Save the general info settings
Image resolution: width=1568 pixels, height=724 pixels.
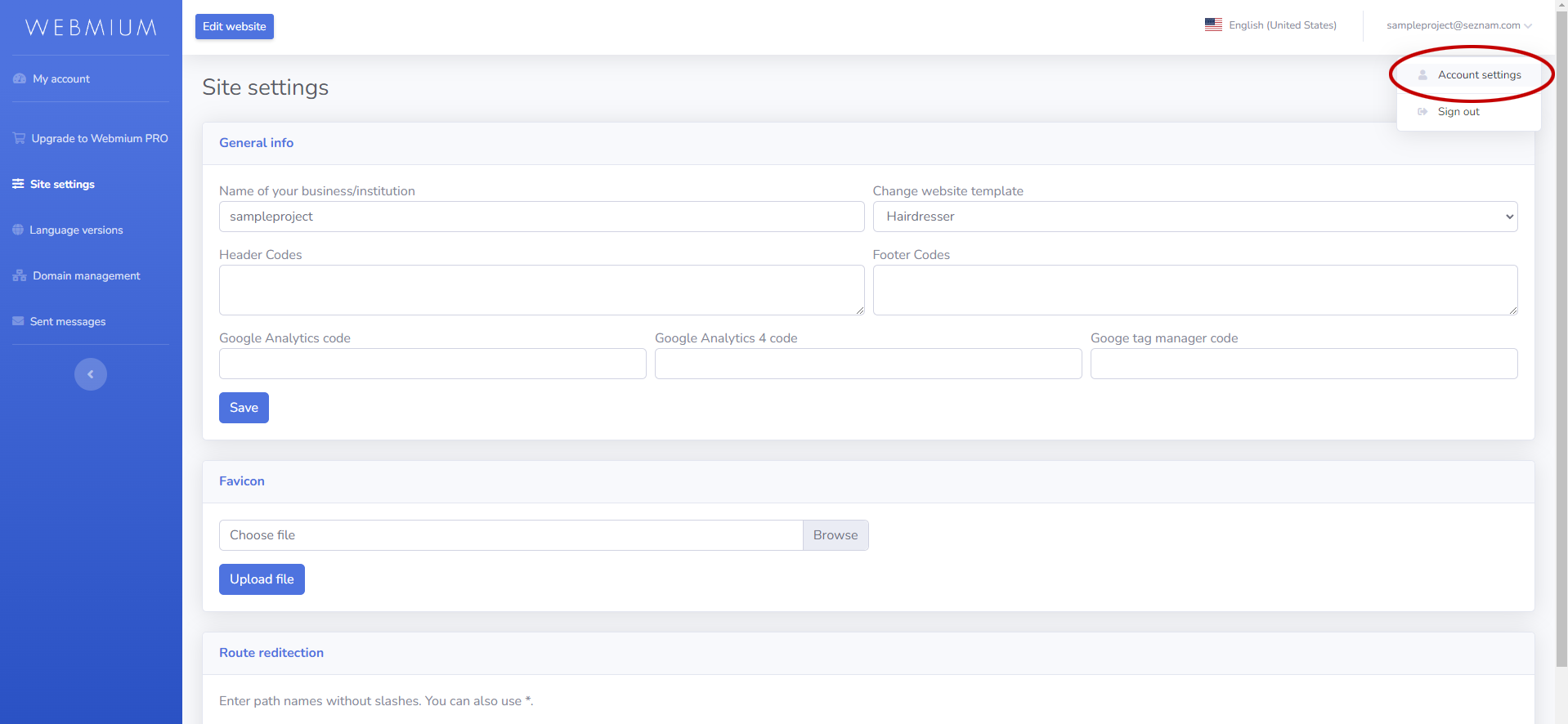tap(244, 408)
